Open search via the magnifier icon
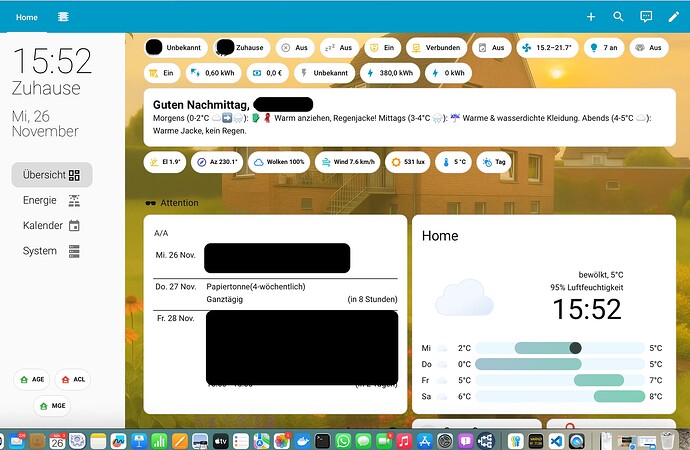690x450 pixels. pyautogui.click(x=618, y=17)
